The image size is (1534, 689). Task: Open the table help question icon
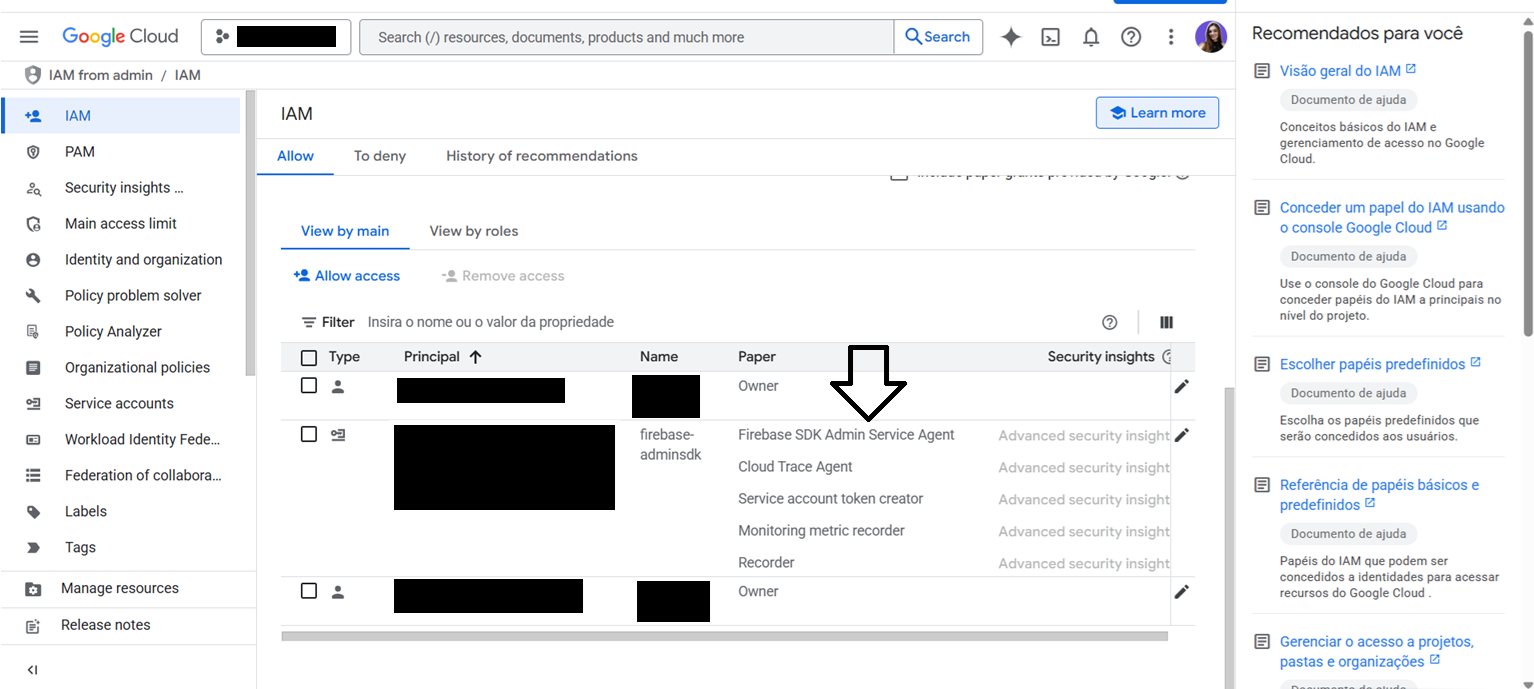click(1109, 322)
